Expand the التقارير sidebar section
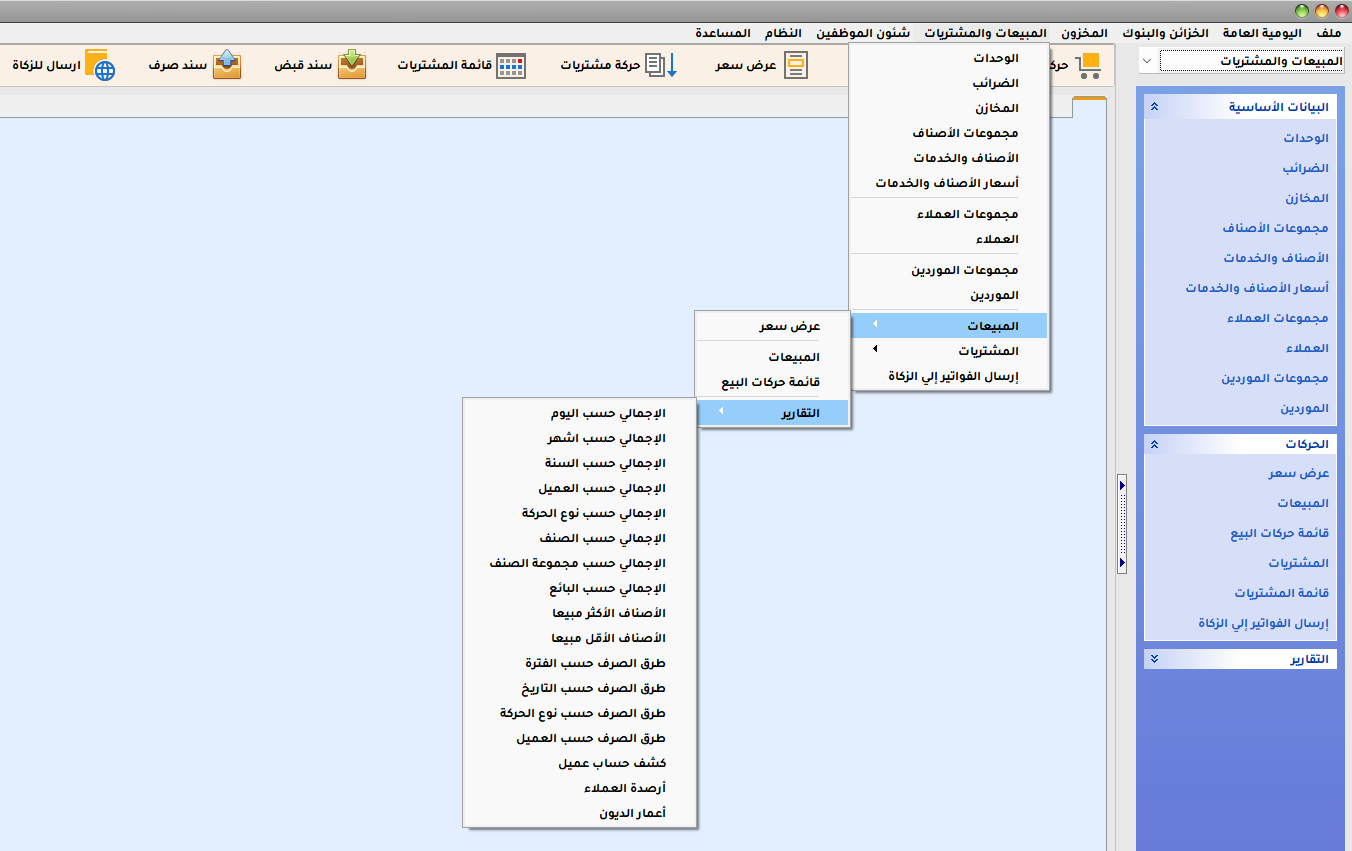The image size is (1352, 851). (1155, 659)
